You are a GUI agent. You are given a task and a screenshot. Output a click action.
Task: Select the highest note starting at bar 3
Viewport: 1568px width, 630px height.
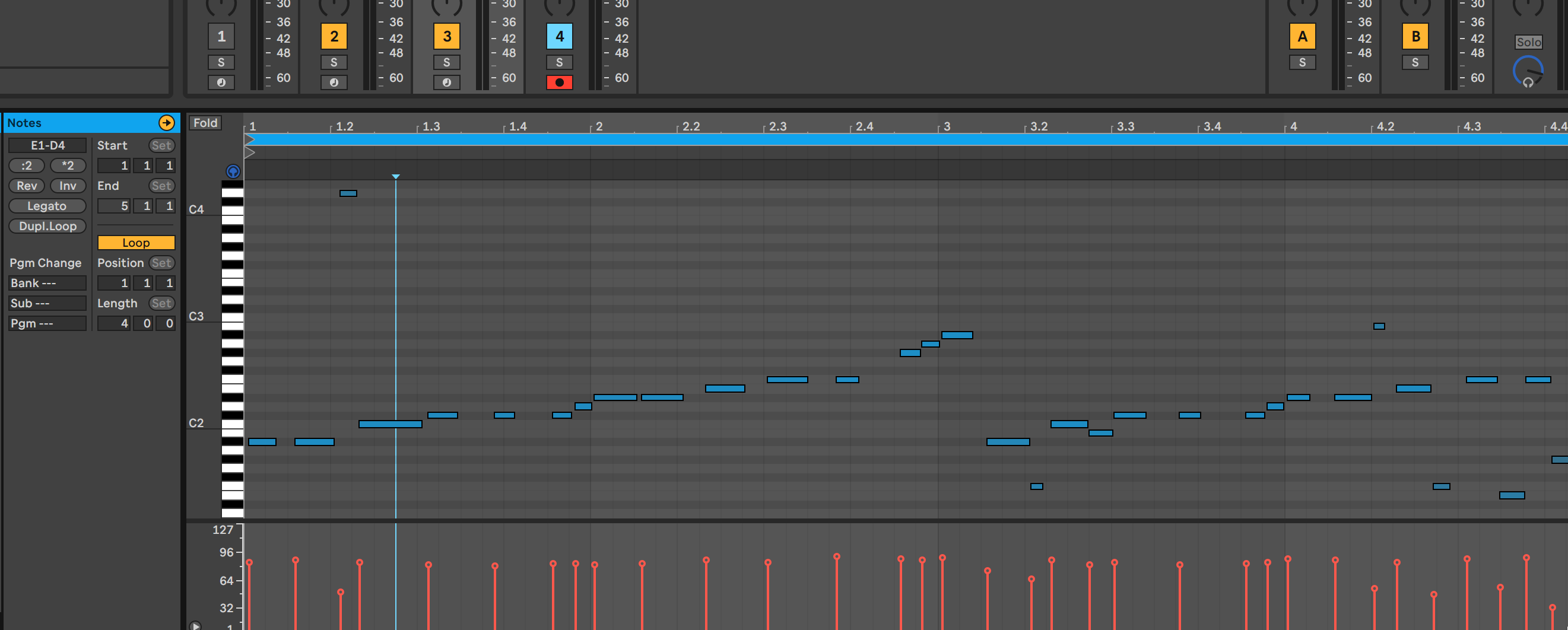(x=957, y=335)
